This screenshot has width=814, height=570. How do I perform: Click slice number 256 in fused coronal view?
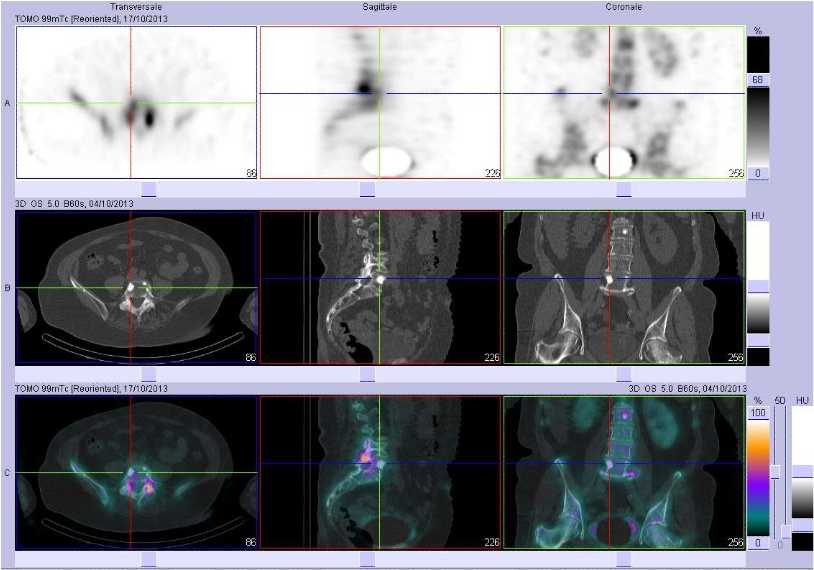(x=736, y=542)
